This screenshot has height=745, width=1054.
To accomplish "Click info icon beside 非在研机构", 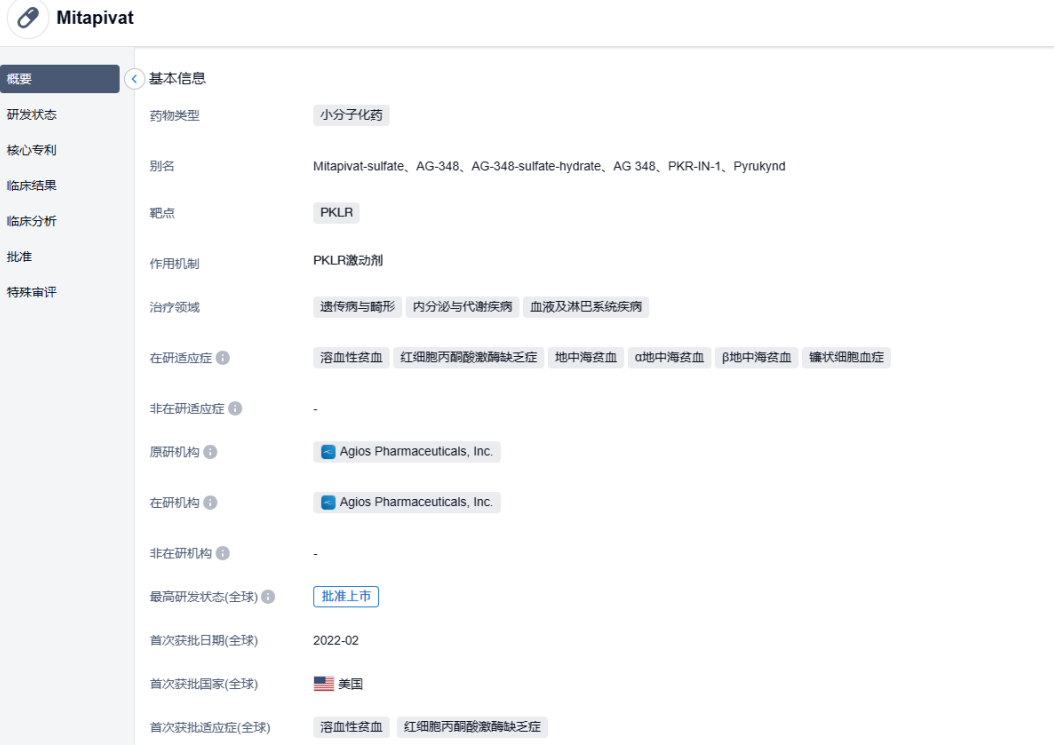I will 223,553.
